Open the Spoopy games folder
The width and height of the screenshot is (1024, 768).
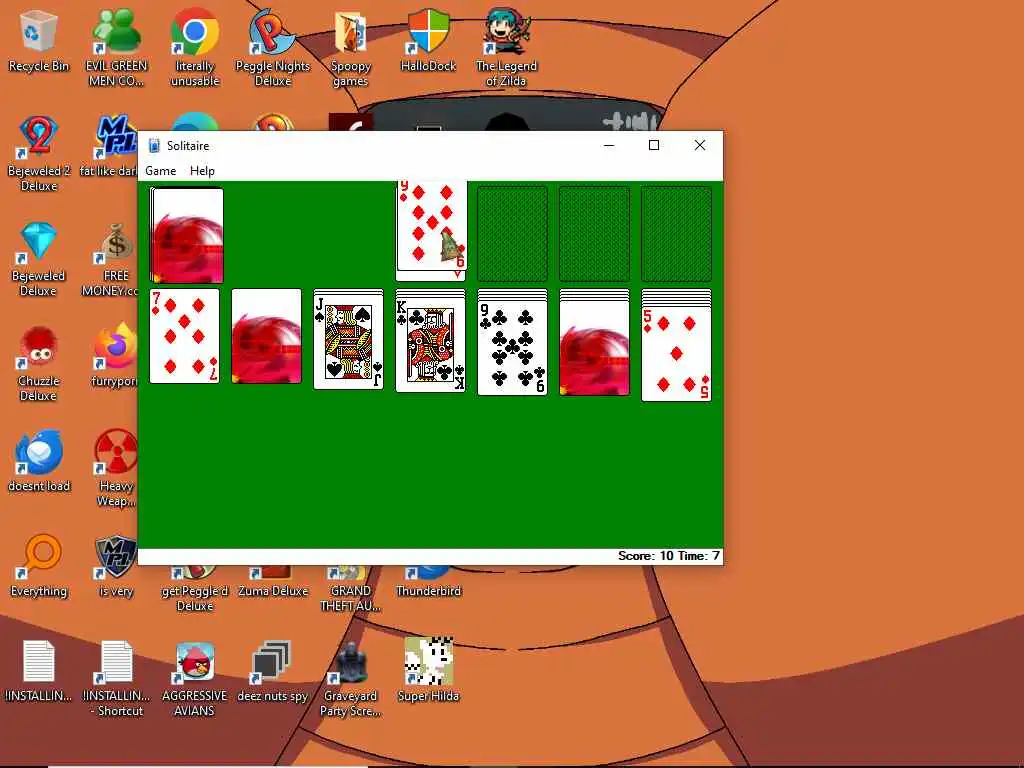click(350, 48)
